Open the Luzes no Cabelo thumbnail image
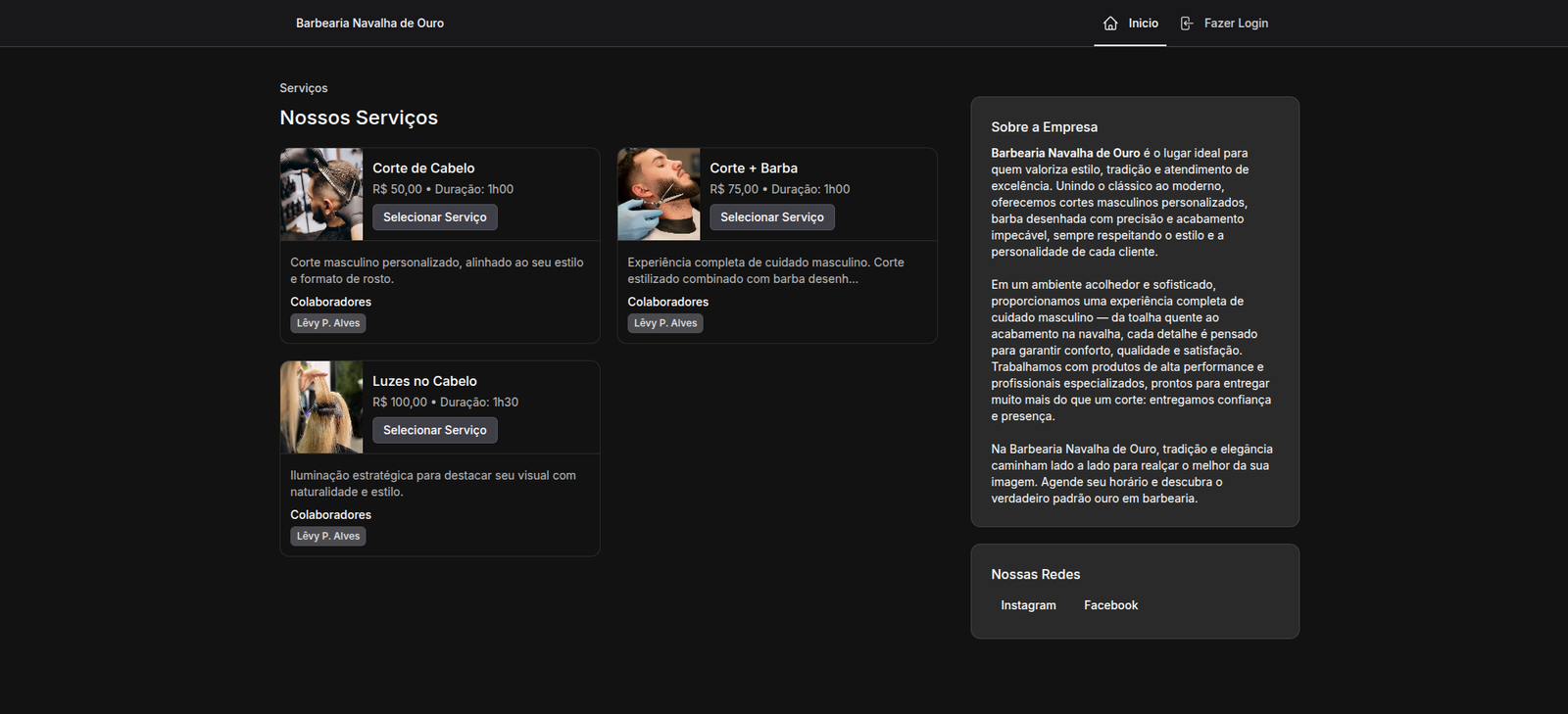This screenshot has width=1568, height=714. point(321,407)
